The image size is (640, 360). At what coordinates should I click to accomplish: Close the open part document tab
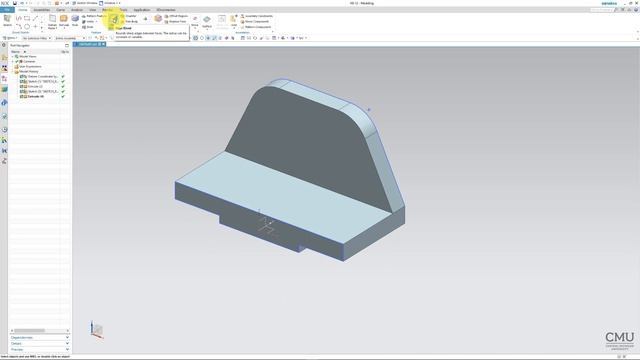[104, 44]
